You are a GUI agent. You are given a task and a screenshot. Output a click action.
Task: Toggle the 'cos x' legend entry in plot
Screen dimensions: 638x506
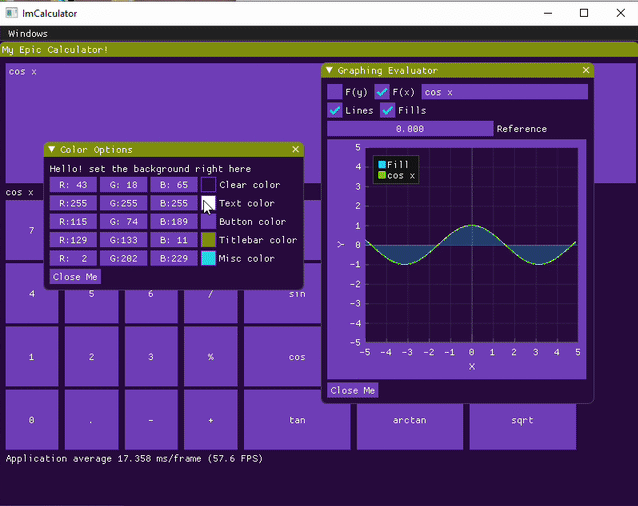[x=396, y=175]
